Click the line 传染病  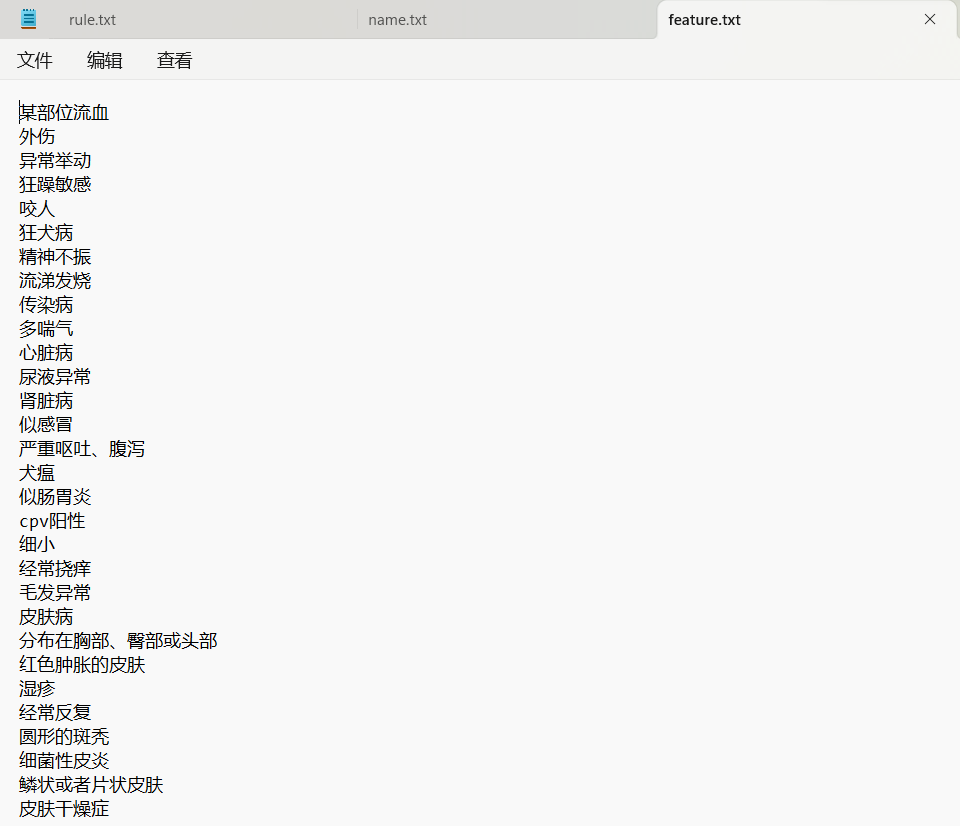pos(47,304)
